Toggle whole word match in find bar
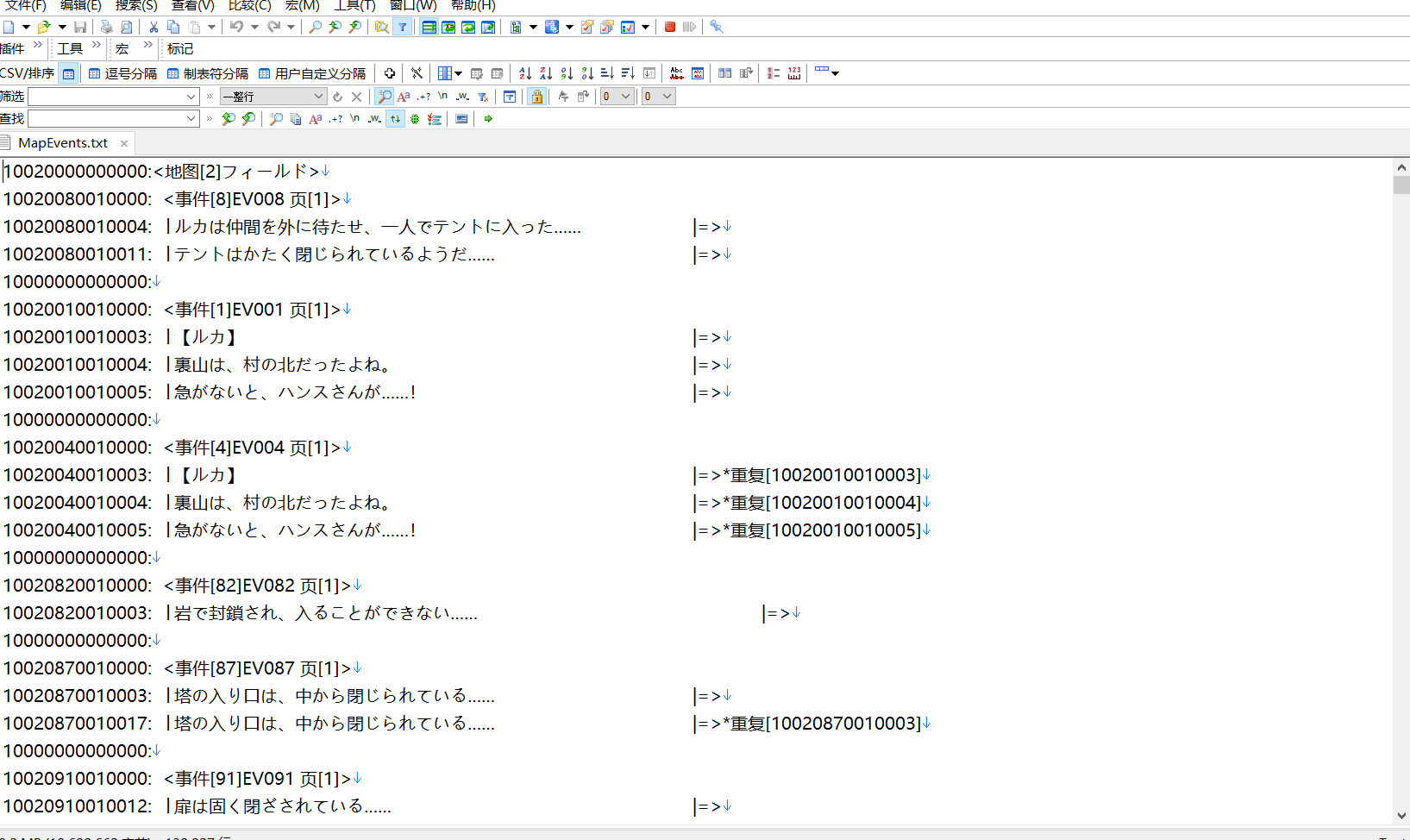The height and width of the screenshot is (840, 1410). tap(374, 119)
